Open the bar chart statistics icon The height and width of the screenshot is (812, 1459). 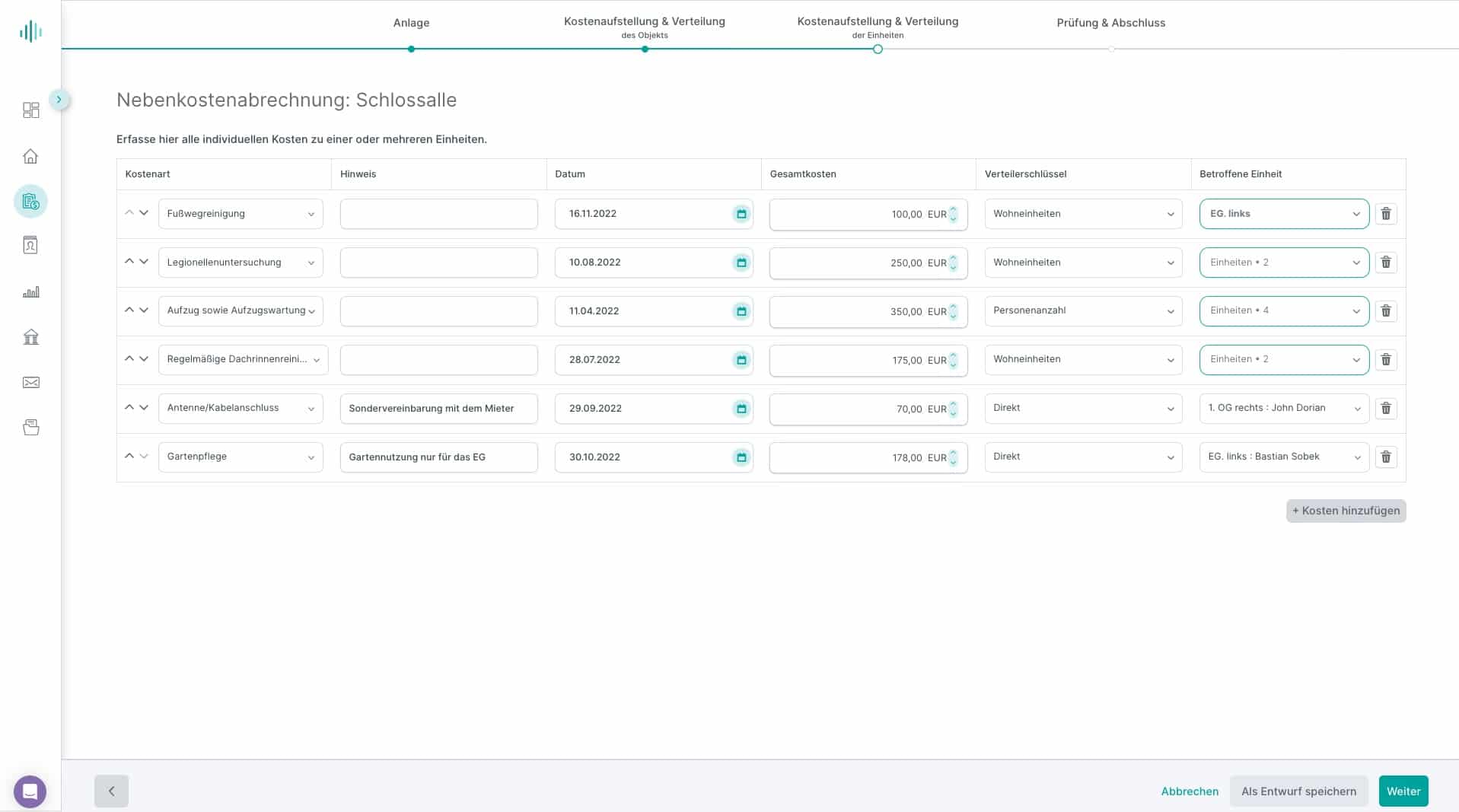click(30, 292)
